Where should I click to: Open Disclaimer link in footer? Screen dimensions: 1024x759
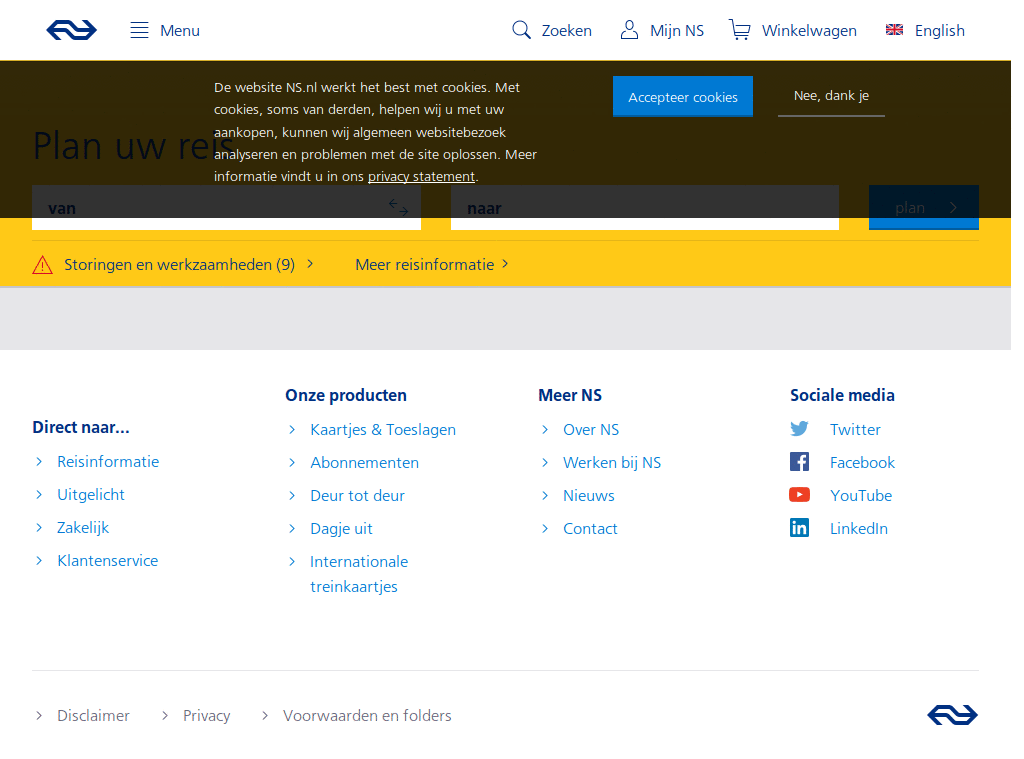(x=93, y=716)
